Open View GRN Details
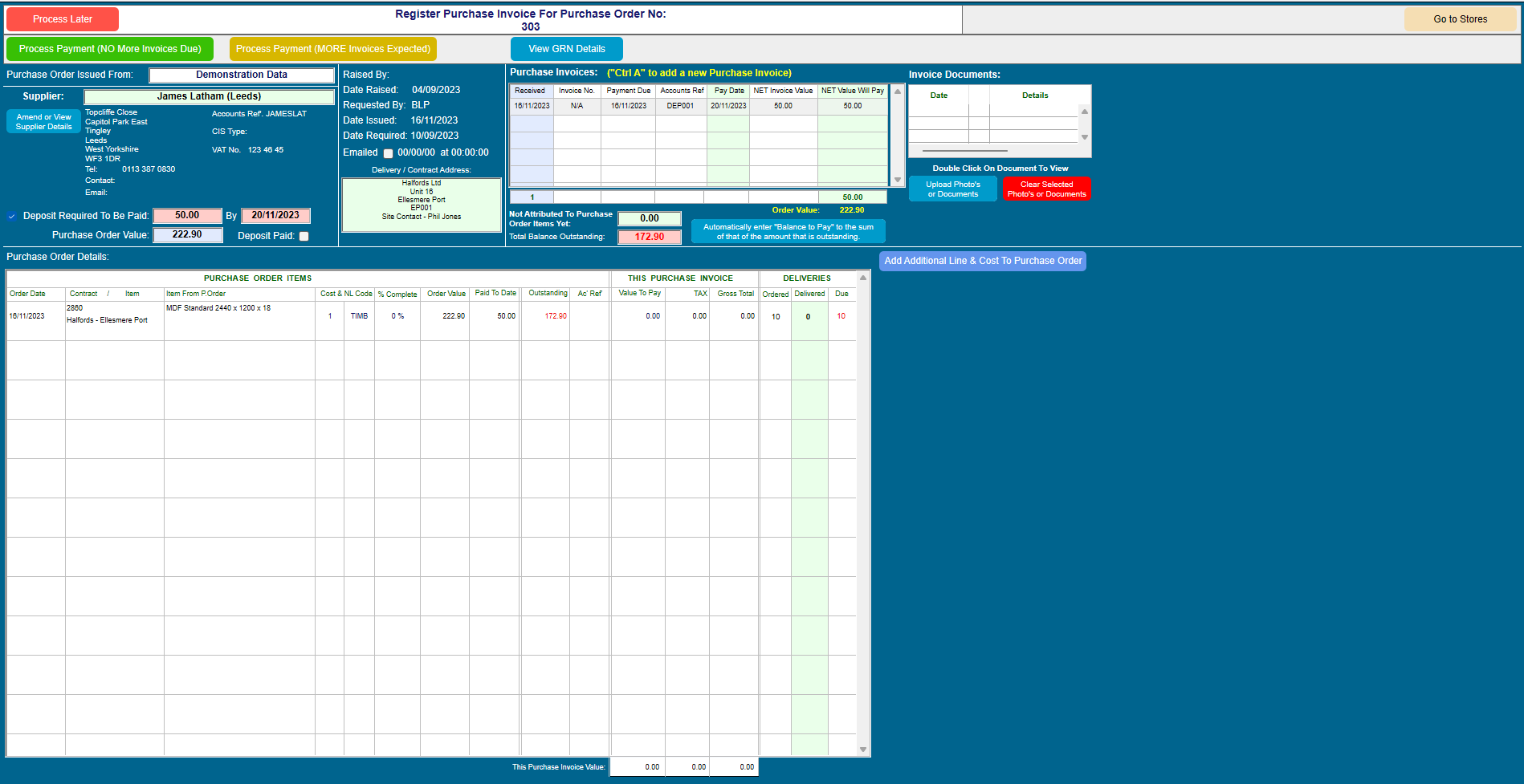 coord(567,49)
